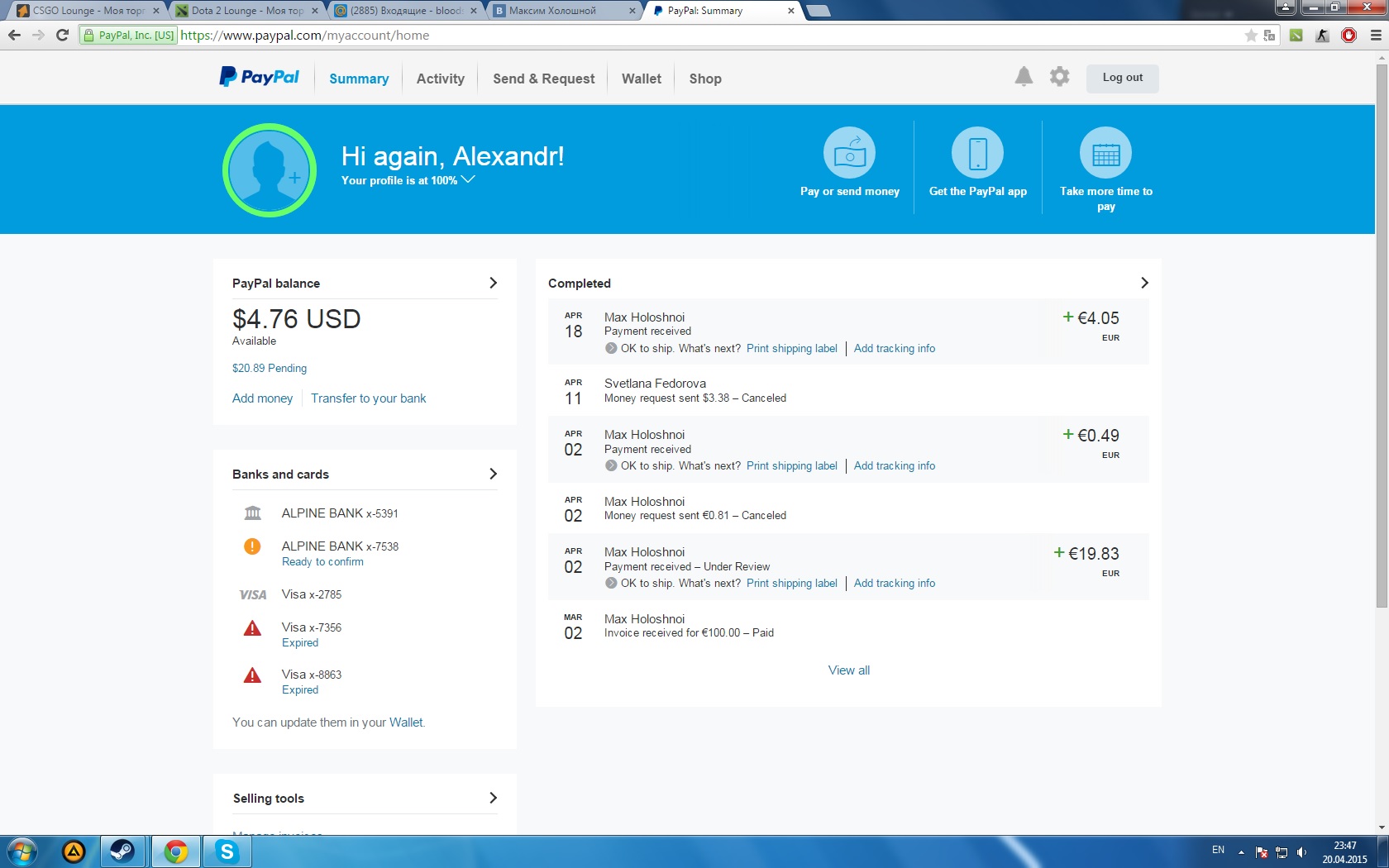Click the orange alert icon for ALPINE BANK x-7538
Screen dimensions: 1389x868
point(252,546)
